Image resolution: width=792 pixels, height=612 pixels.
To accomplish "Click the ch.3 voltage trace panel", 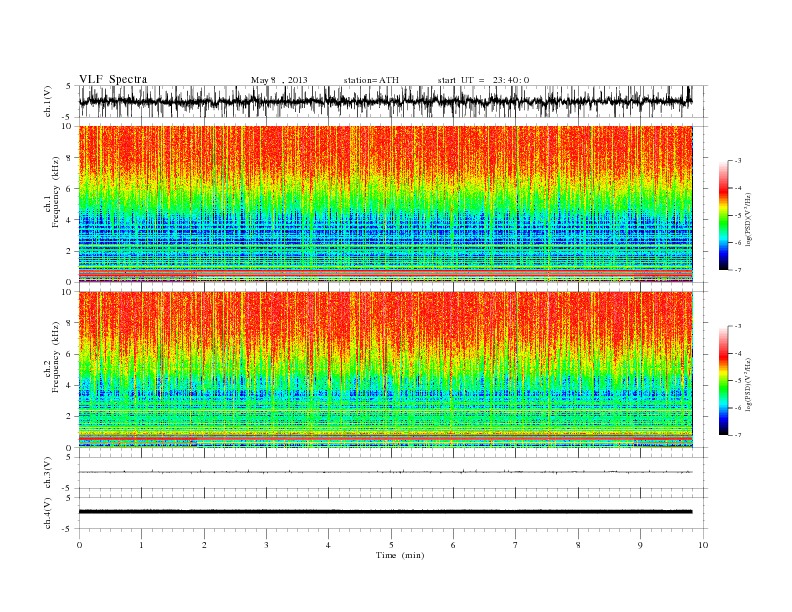I will coord(393,473).
